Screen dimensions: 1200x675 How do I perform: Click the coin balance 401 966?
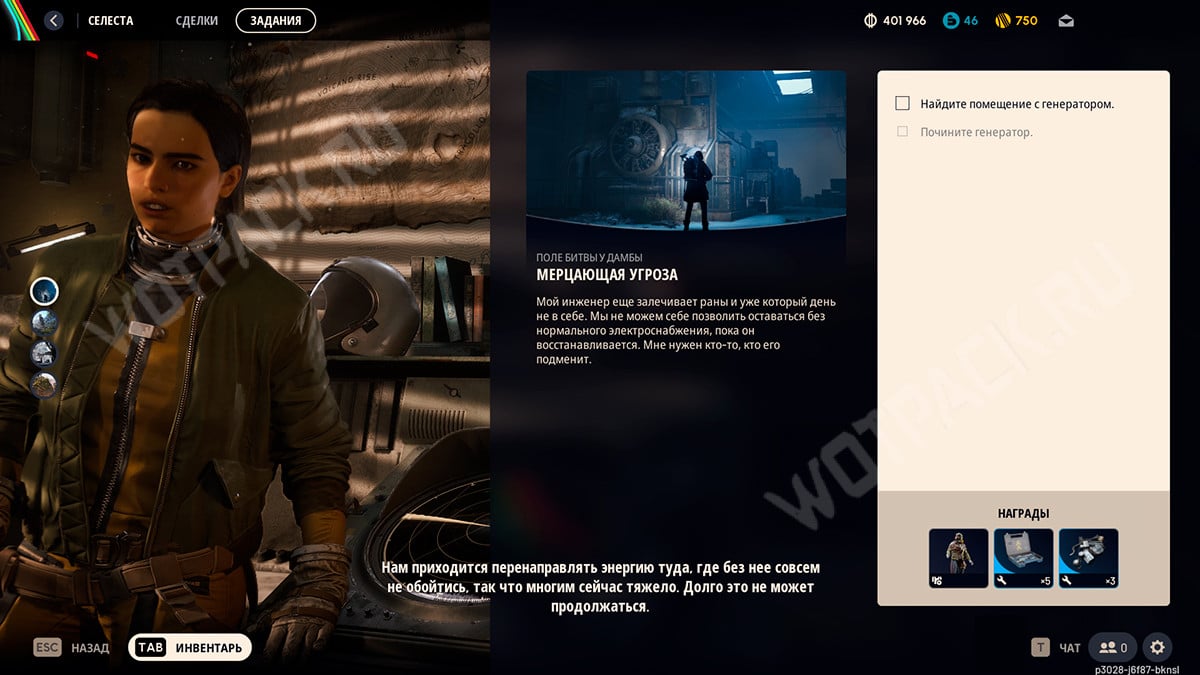point(895,20)
